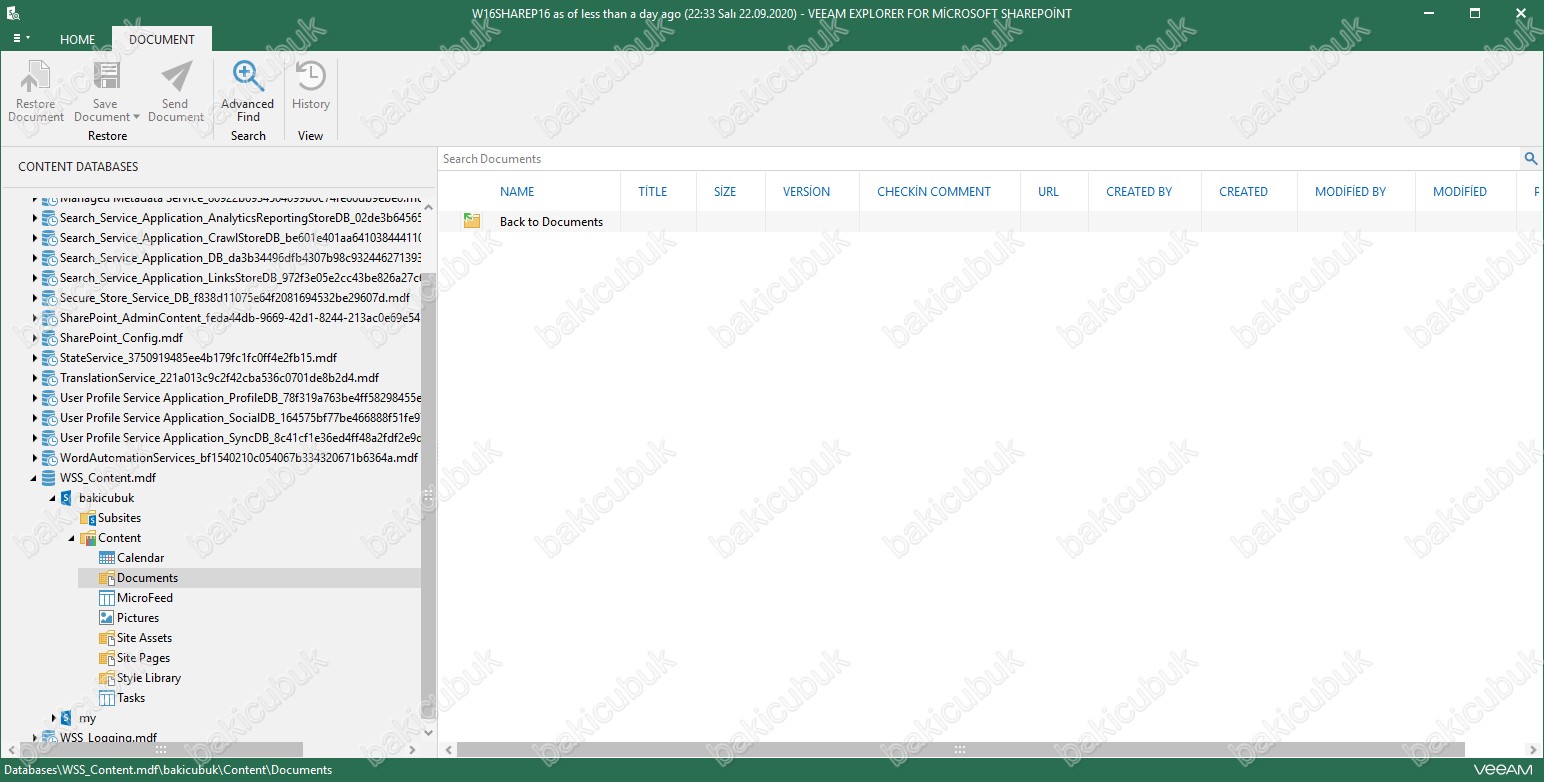Image resolution: width=1544 pixels, height=782 pixels.
Task: Select the Pictures library icon
Action: [107, 618]
